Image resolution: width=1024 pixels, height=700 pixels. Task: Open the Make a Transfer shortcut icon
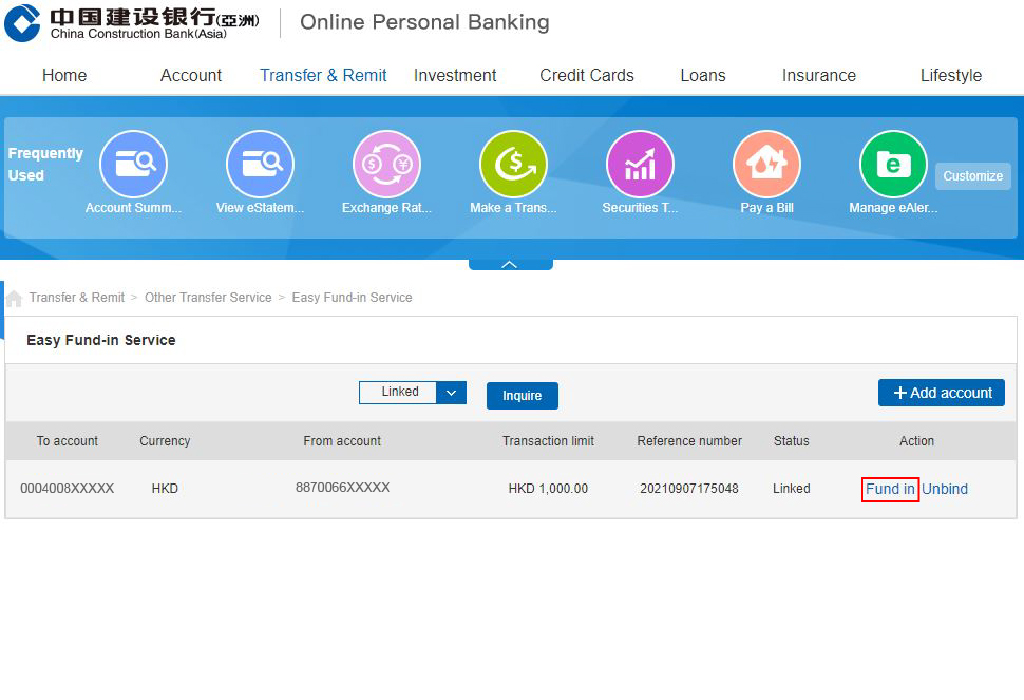tap(513, 164)
